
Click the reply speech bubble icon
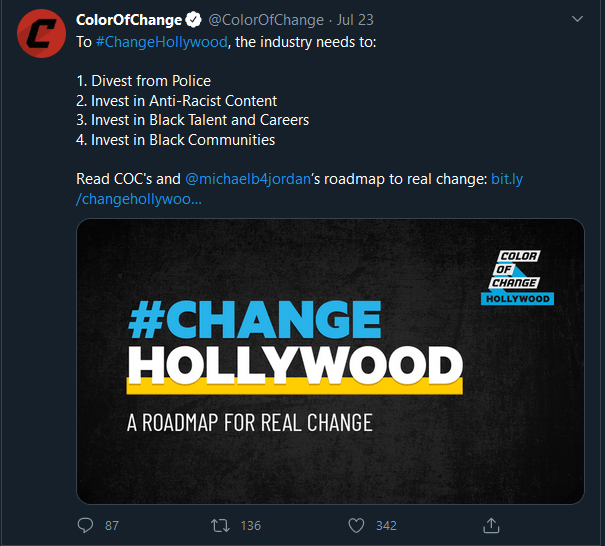[x=85, y=525]
